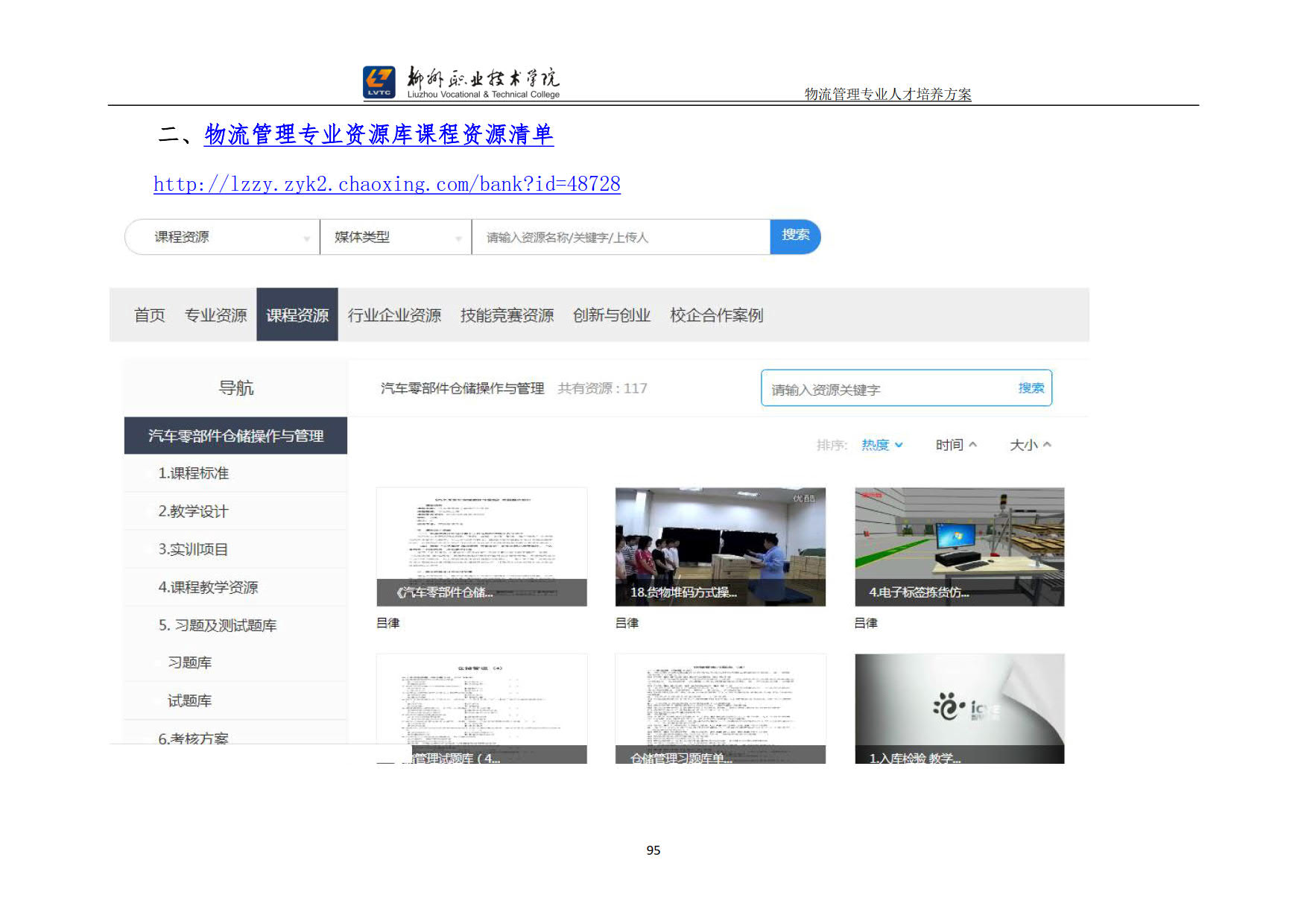Screen dimensions: 1307x924
Task: Click the LVTC college logo icon
Action: pyautogui.click(x=379, y=82)
